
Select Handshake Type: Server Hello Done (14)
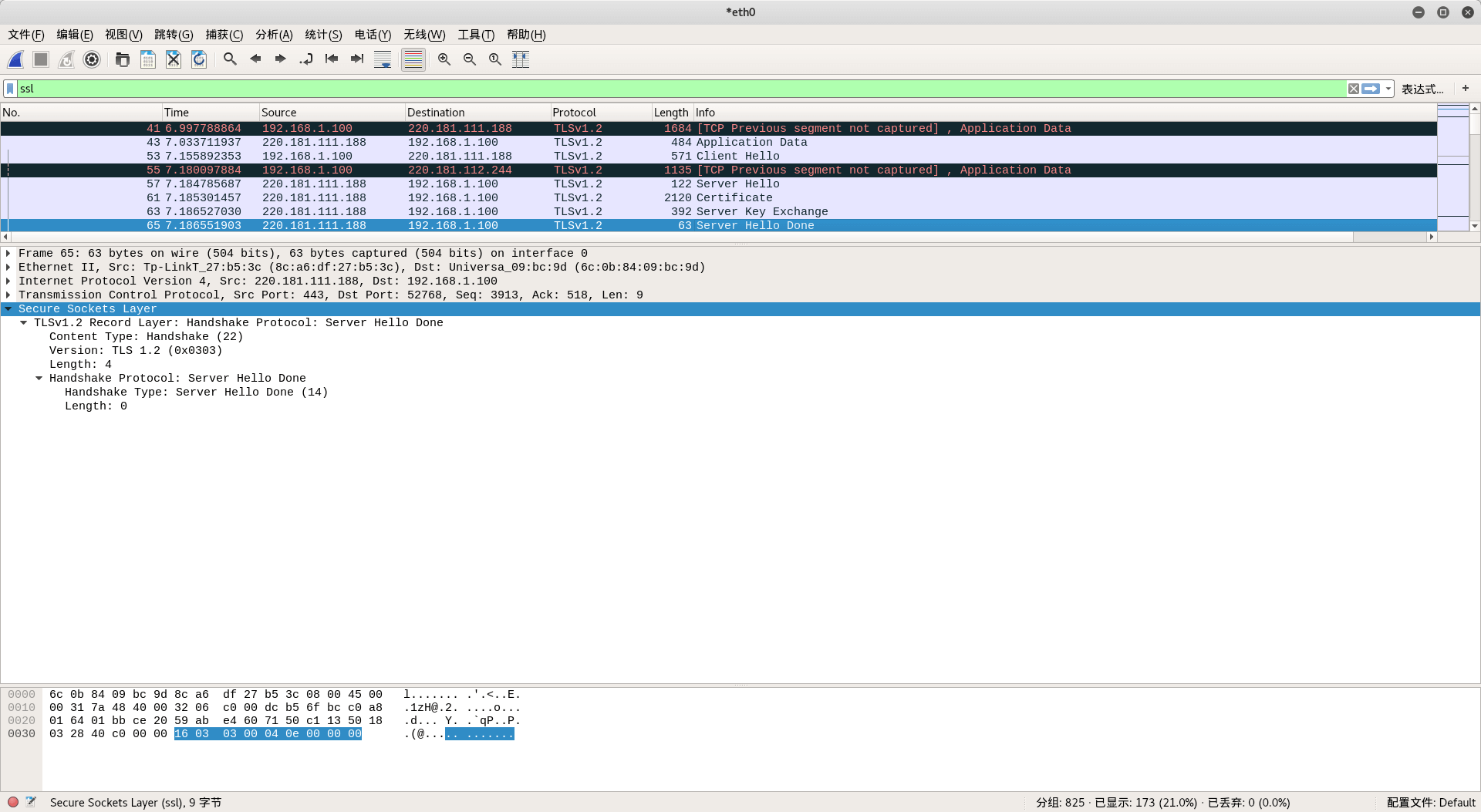point(197,392)
